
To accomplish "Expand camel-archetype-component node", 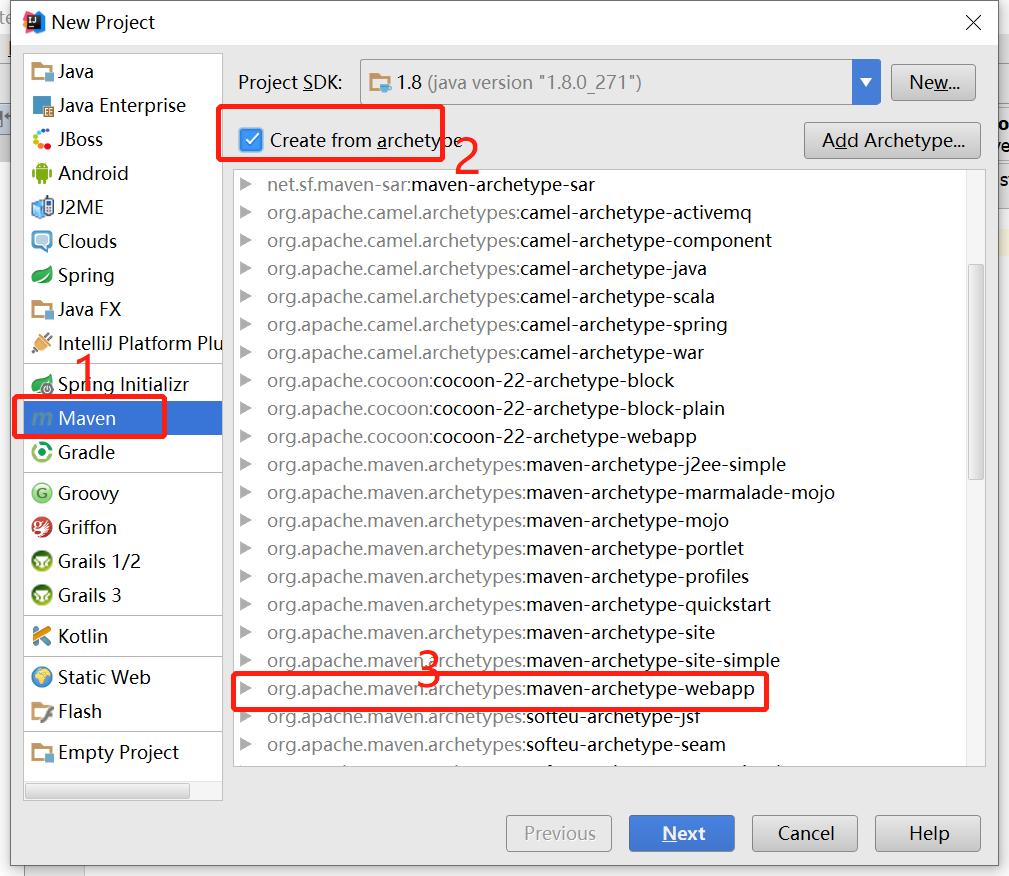I will tap(245, 241).
